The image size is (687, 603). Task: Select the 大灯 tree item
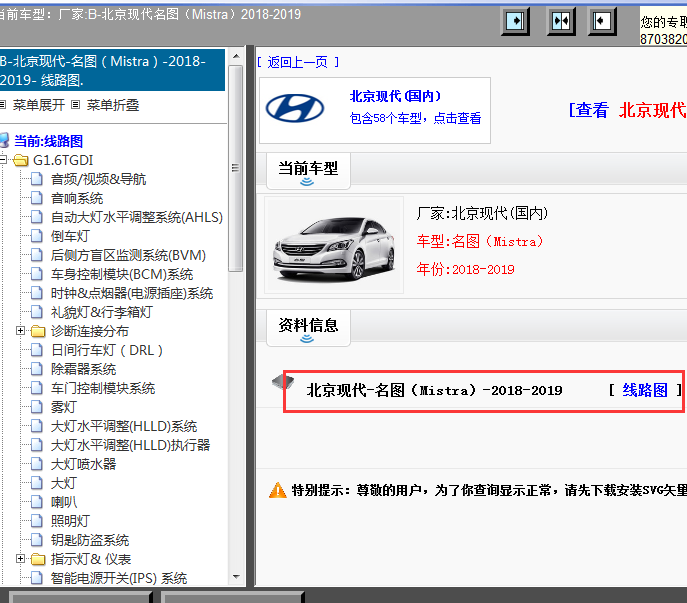[x=64, y=483]
